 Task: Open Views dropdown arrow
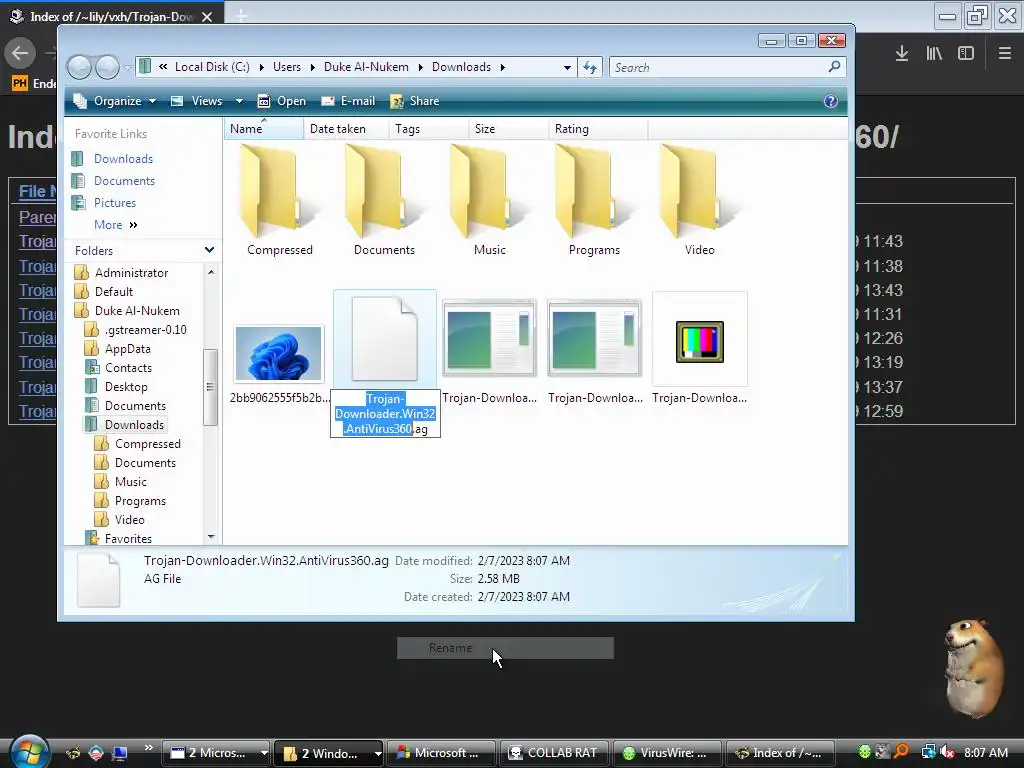pyautogui.click(x=238, y=101)
